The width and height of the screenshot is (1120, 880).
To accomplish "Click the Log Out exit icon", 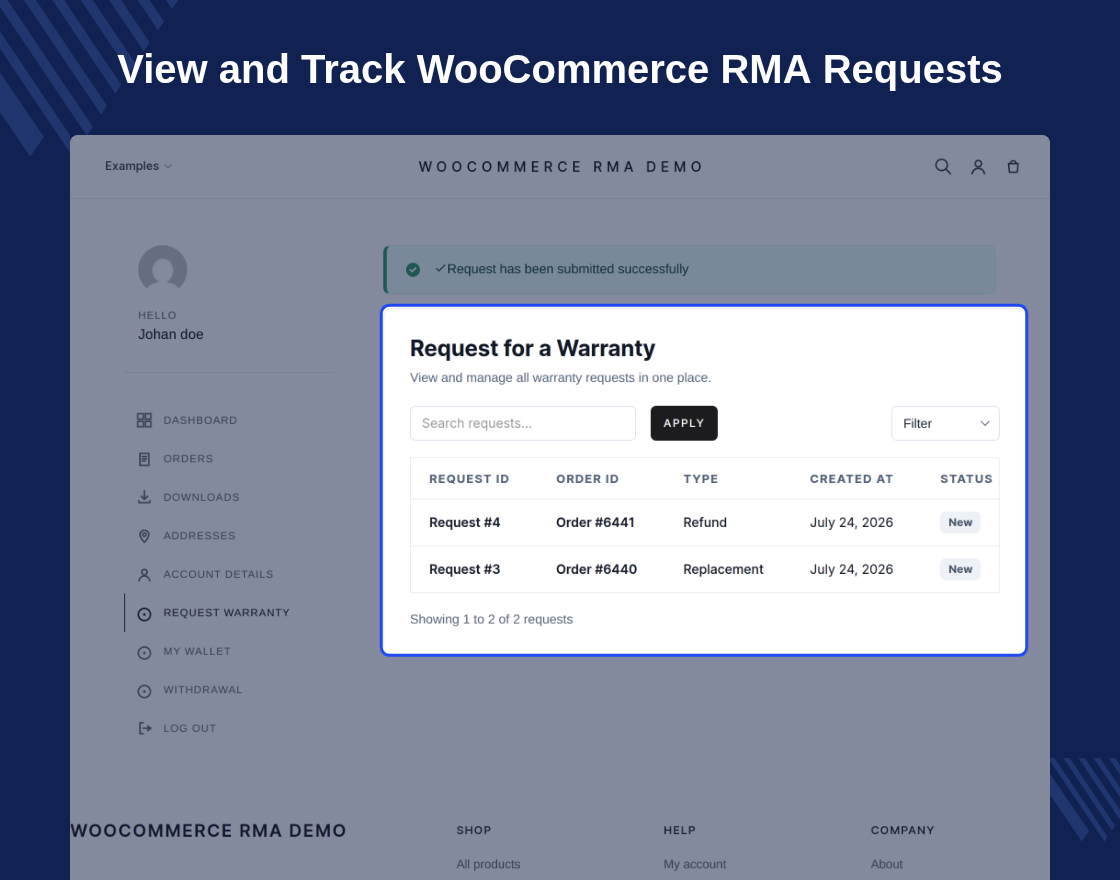I will tap(144, 729).
